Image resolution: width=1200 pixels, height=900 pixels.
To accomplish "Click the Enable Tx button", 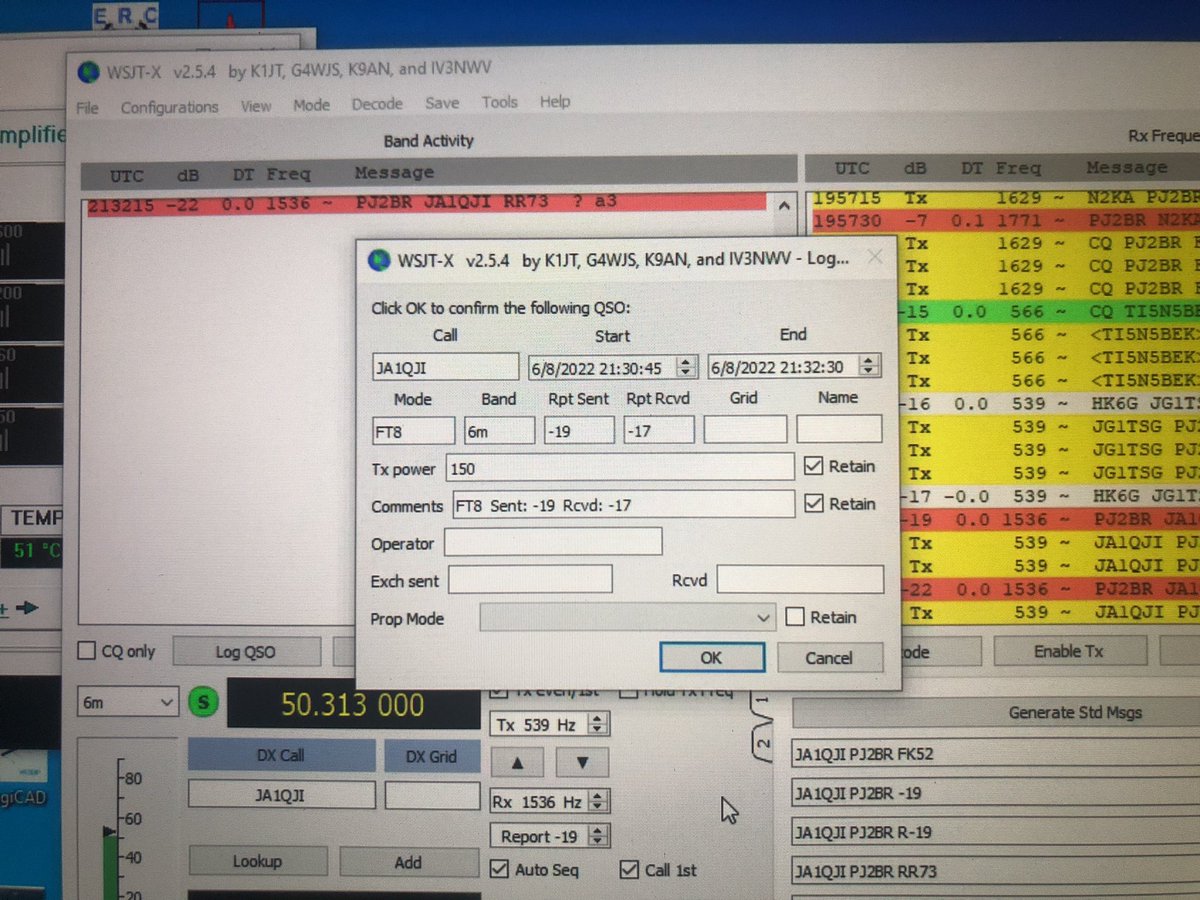I will (1069, 651).
